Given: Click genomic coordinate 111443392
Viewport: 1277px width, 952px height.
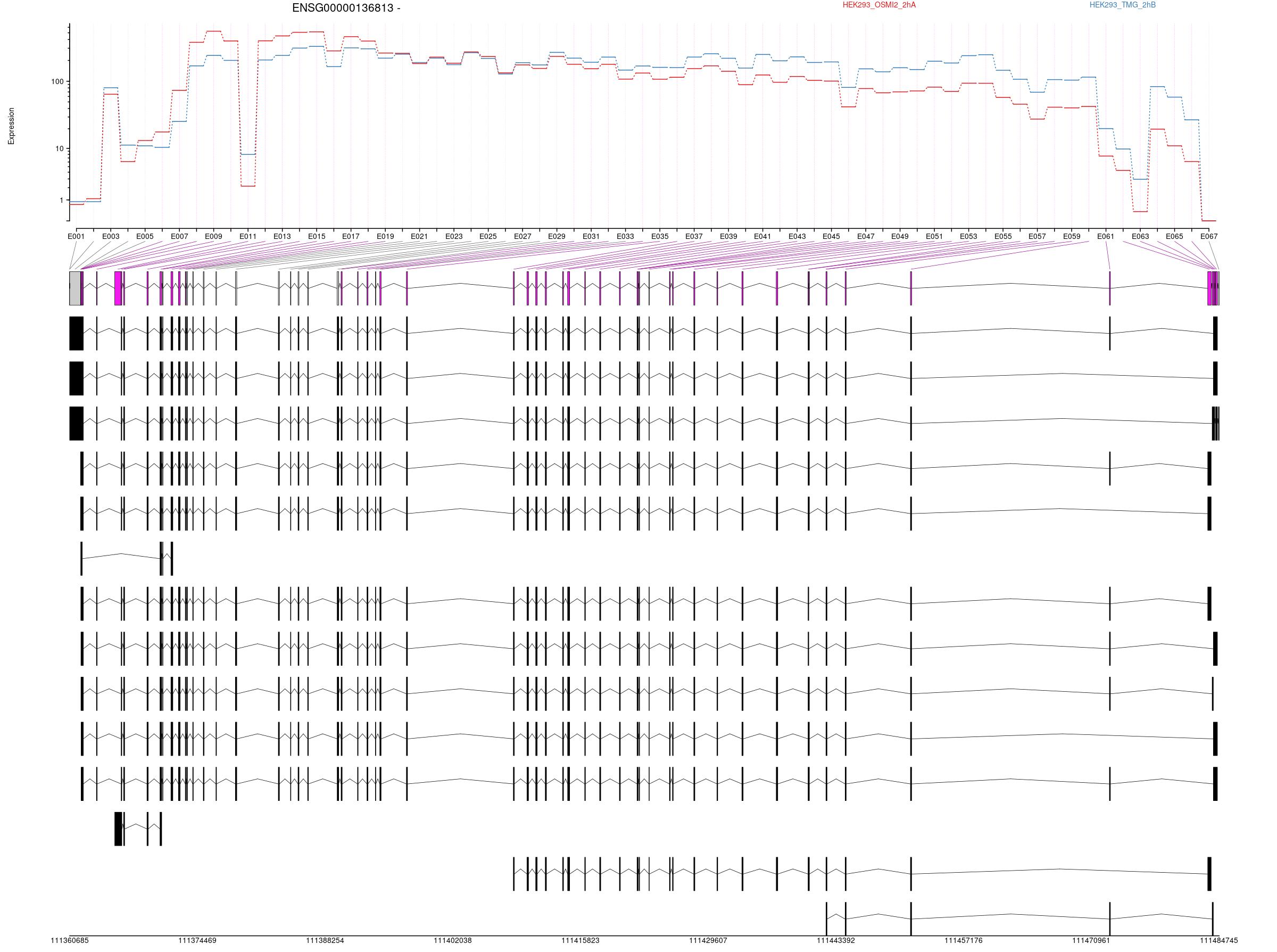Looking at the screenshot, I should [x=835, y=940].
